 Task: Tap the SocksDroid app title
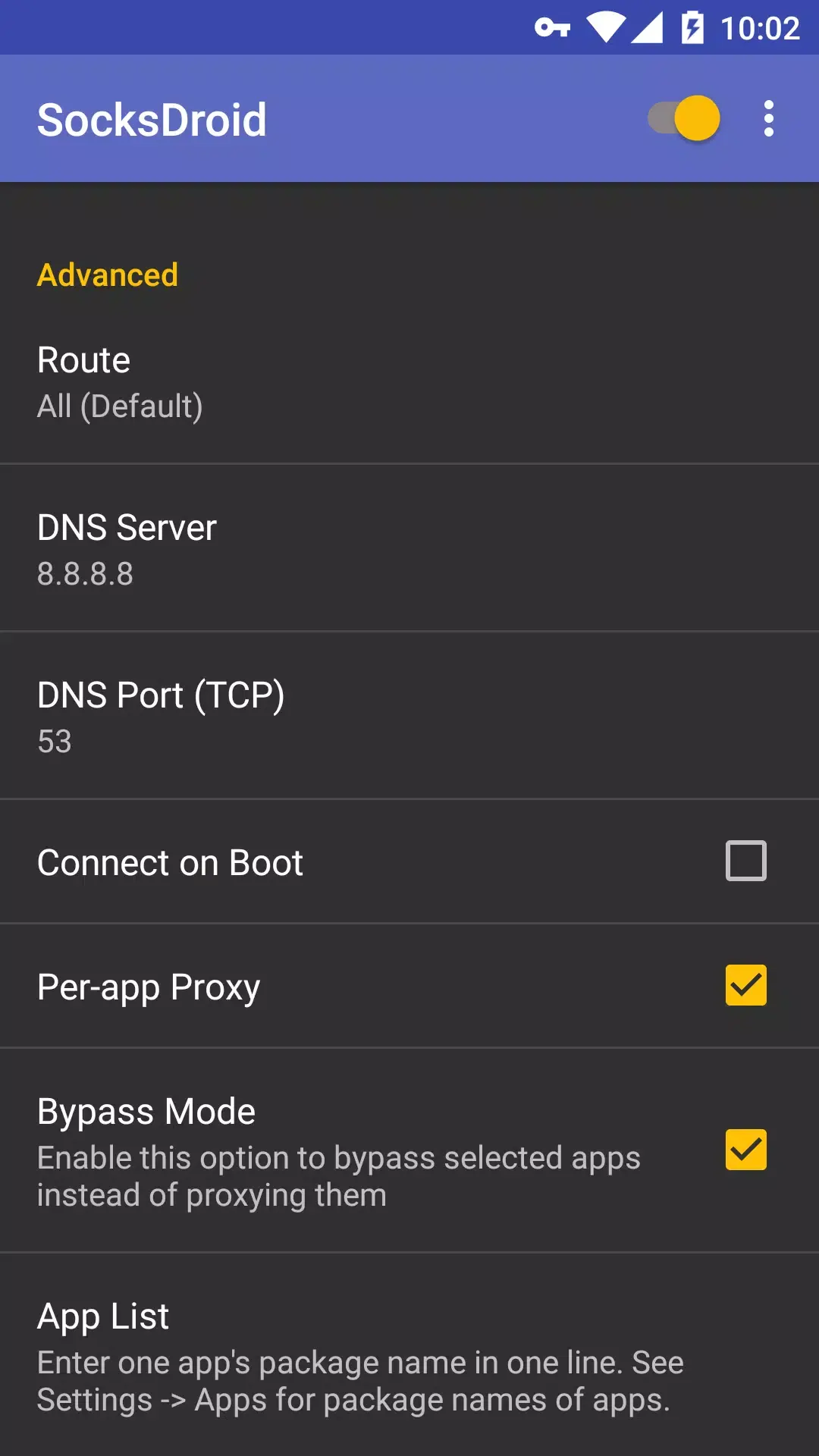(152, 120)
